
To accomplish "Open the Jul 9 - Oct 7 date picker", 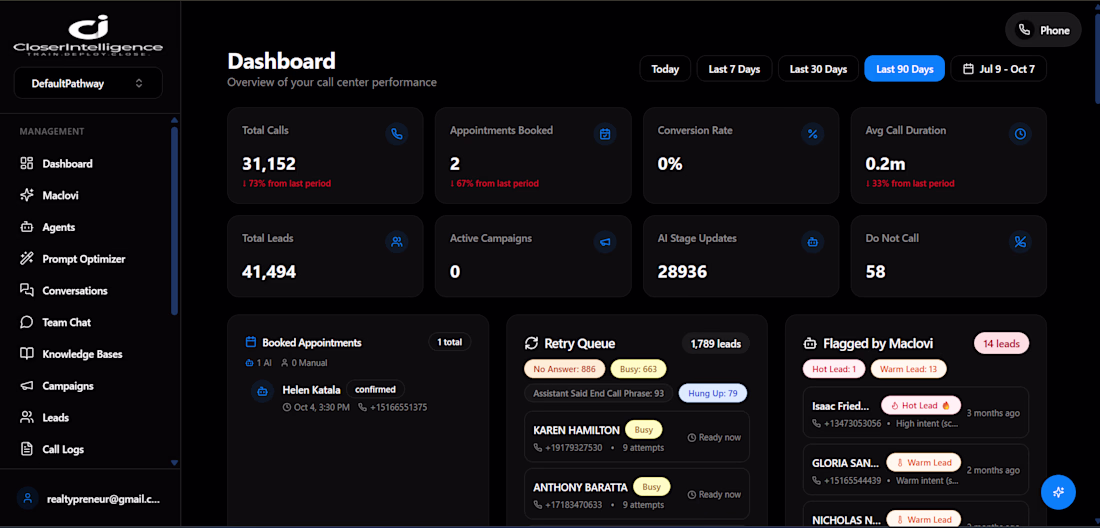I will [999, 69].
